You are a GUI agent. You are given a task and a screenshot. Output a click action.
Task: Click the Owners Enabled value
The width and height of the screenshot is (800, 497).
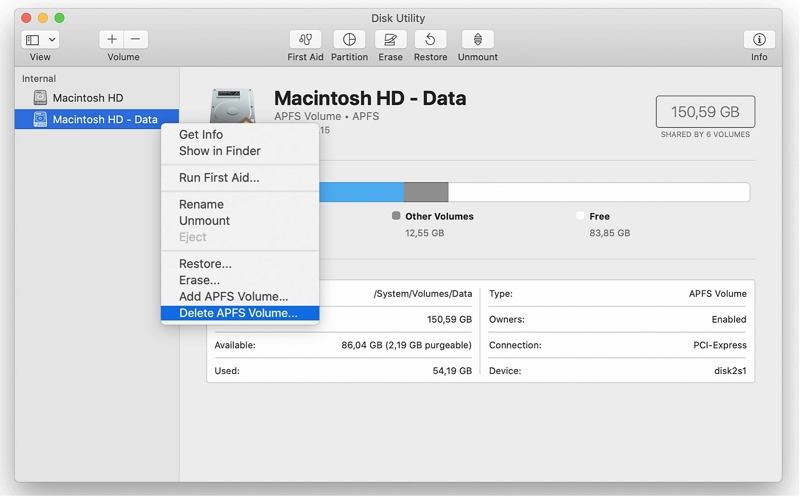click(x=729, y=319)
